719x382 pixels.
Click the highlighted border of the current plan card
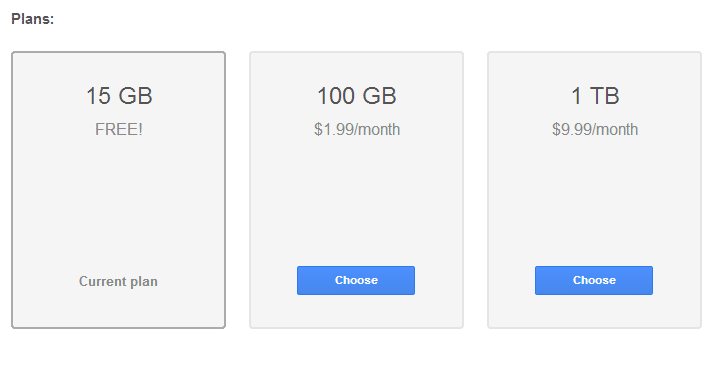pos(12,190)
